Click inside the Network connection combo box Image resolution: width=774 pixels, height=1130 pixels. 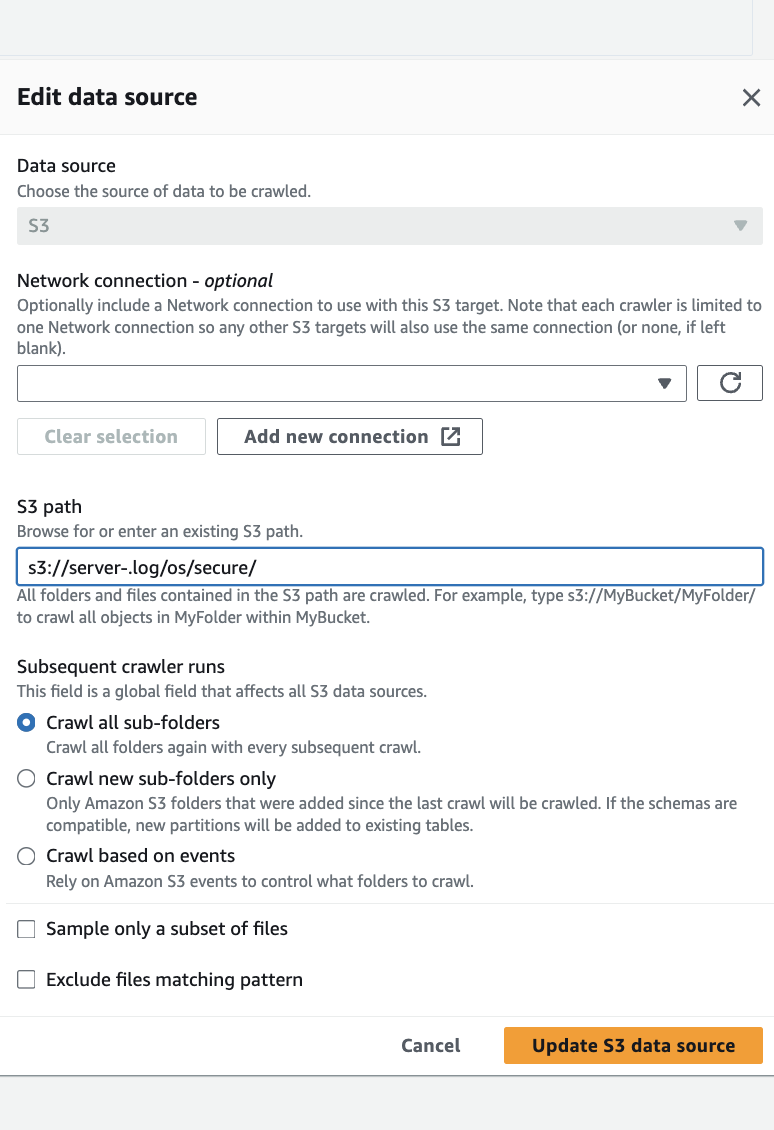(x=330, y=383)
